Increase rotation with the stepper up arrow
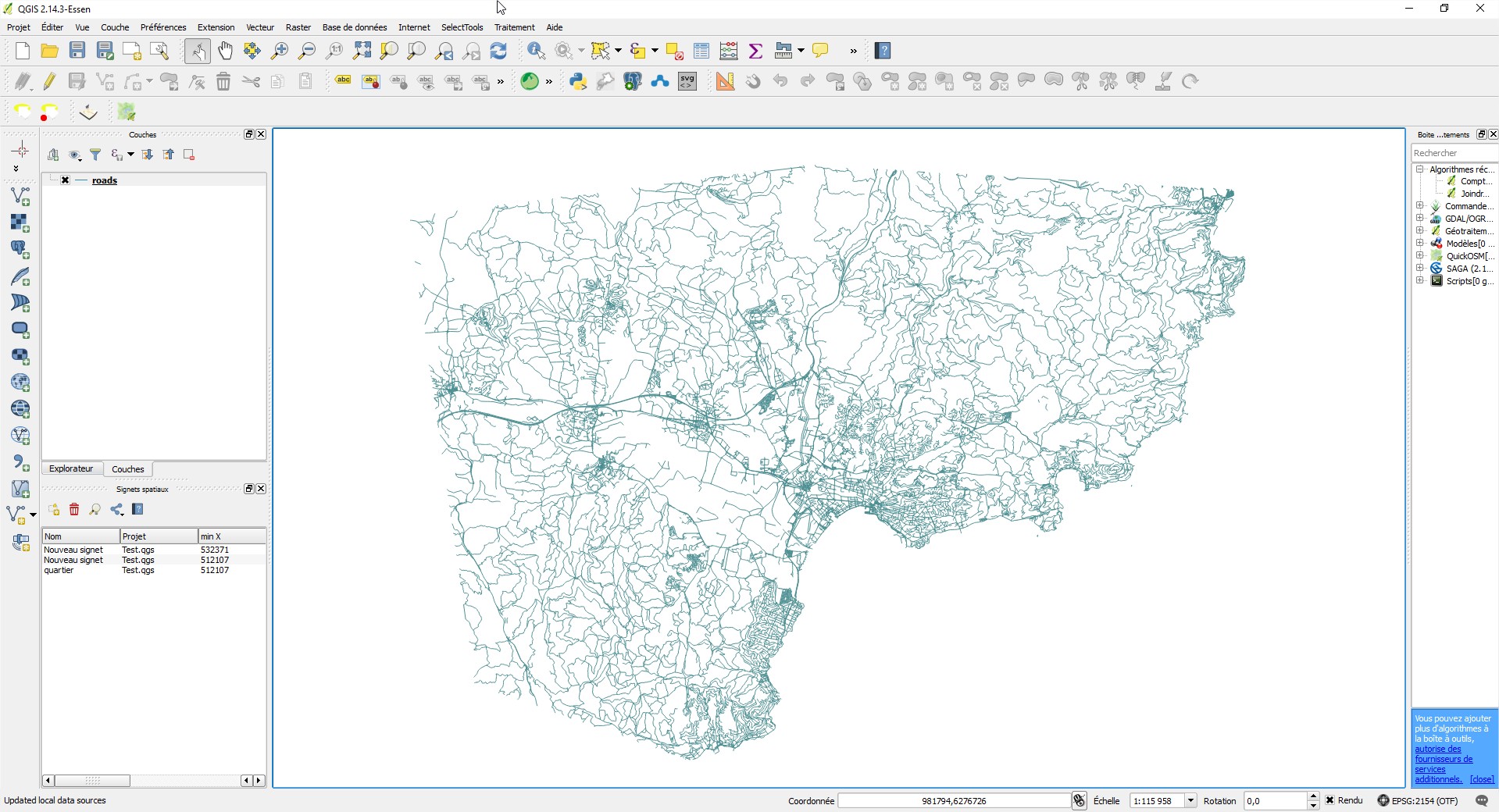 pyautogui.click(x=1313, y=796)
